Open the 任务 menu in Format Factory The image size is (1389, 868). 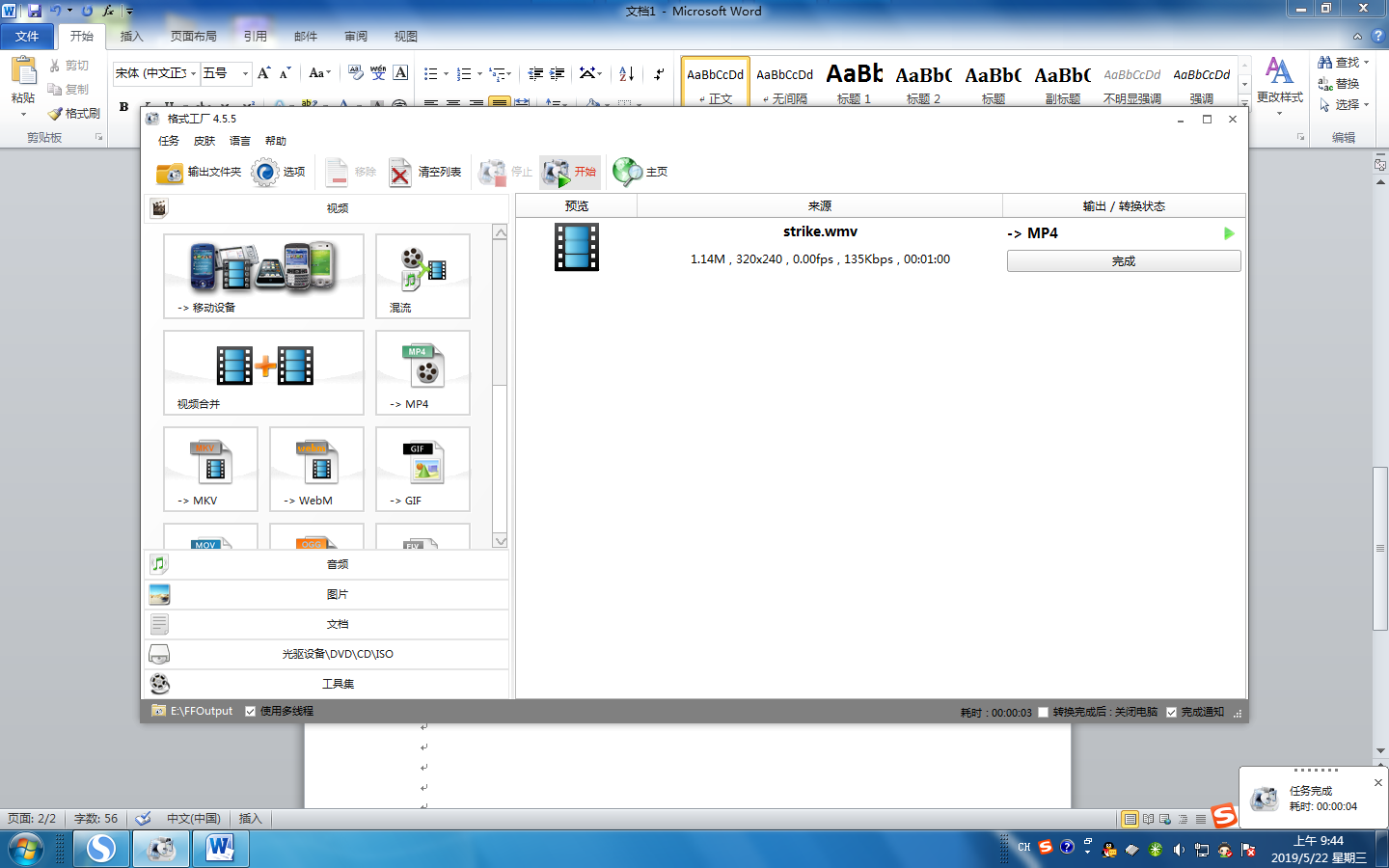pyautogui.click(x=169, y=141)
